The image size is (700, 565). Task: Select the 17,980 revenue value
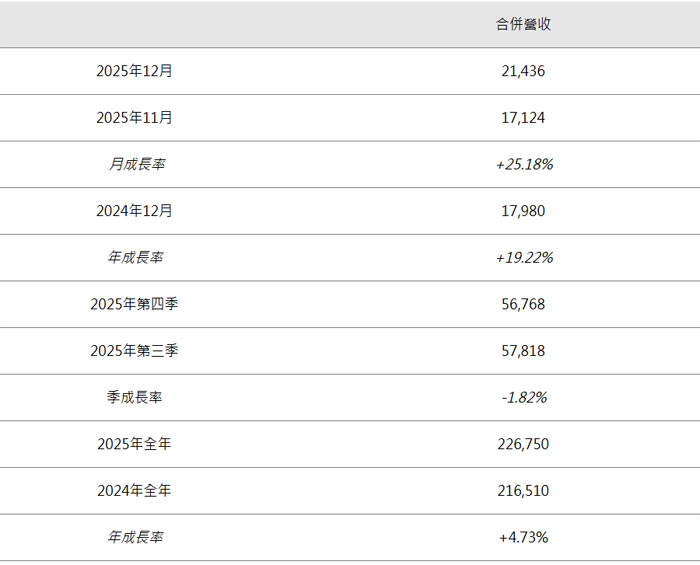523,211
